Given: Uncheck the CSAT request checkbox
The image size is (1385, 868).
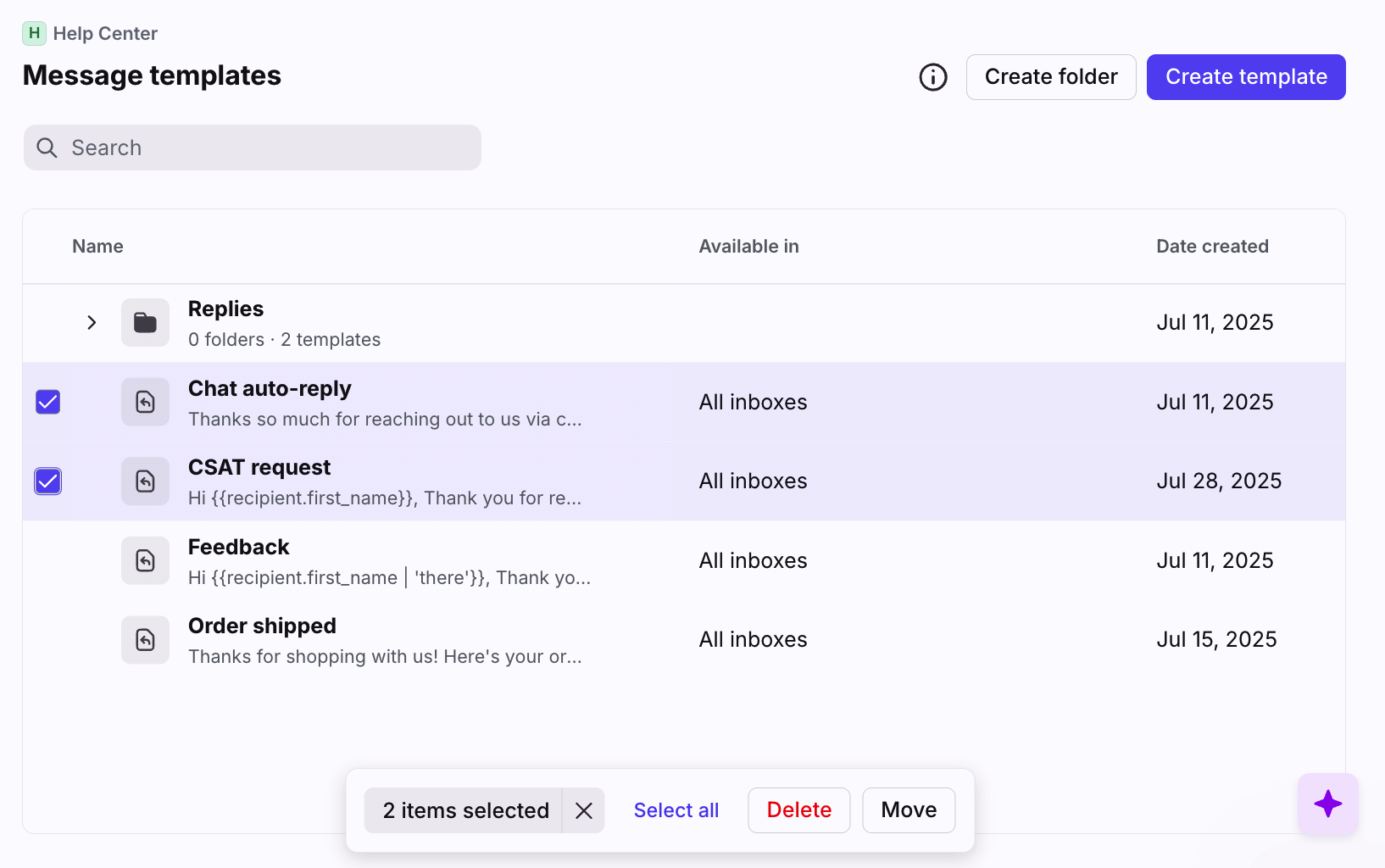Looking at the screenshot, I should [48, 481].
